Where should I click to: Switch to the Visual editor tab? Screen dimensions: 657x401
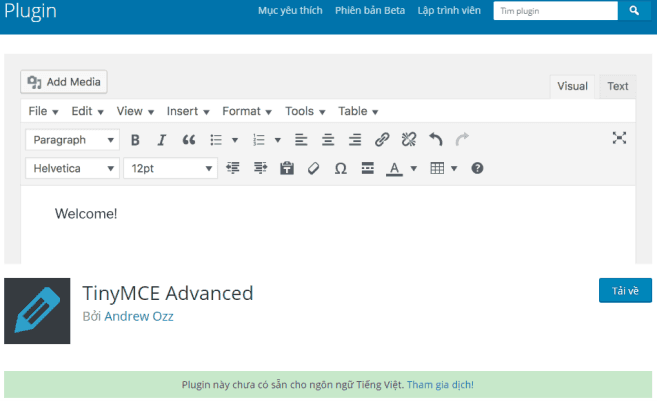pyautogui.click(x=572, y=86)
